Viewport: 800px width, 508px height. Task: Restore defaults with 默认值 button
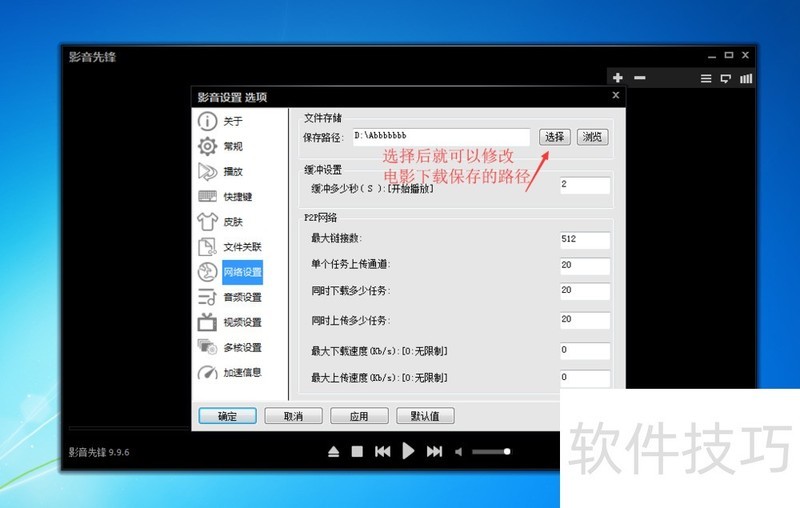(x=425, y=416)
